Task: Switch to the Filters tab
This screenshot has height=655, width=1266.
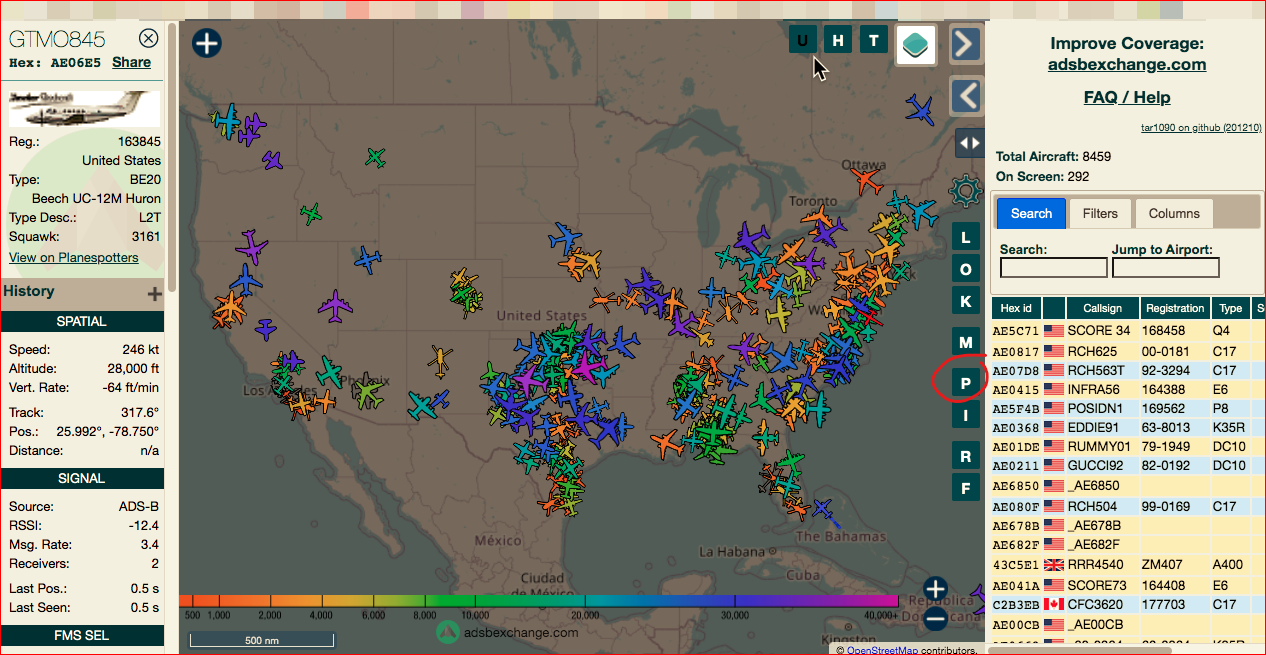Action: (1100, 213)
